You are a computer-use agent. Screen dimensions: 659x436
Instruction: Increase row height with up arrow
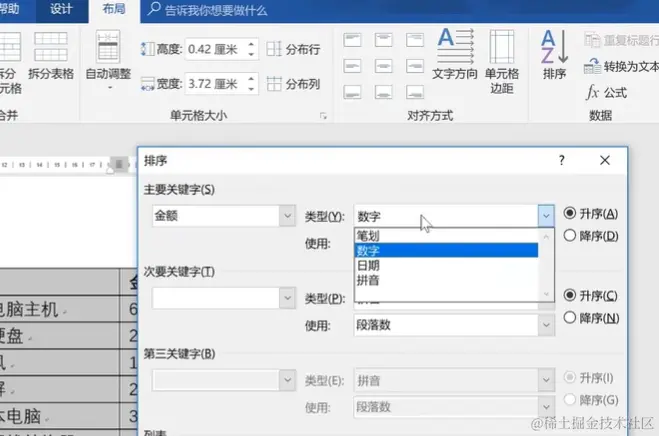coord(251,44)
